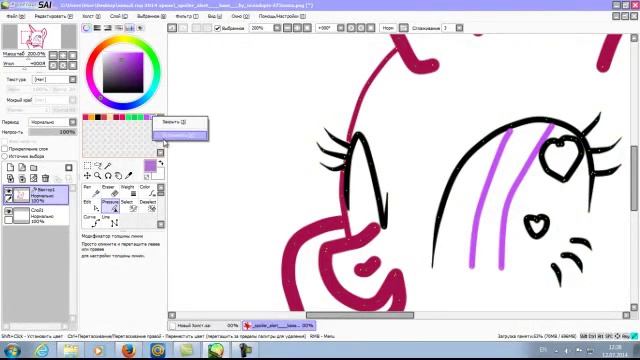
Task: Choose the first swatch context menu entry
Action: pos(180,122)
